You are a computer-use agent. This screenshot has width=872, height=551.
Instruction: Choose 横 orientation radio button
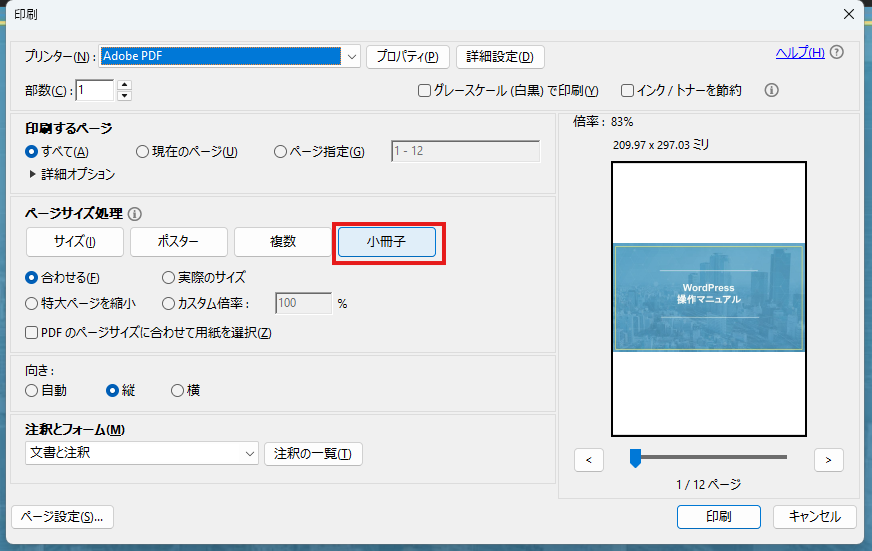[177, 390]
